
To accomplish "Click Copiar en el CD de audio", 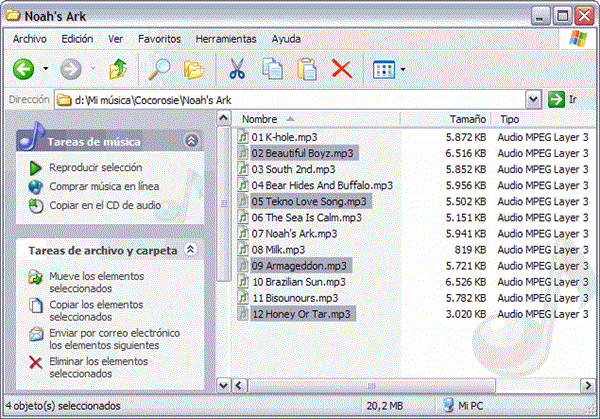I will click(x=105, y=205).
